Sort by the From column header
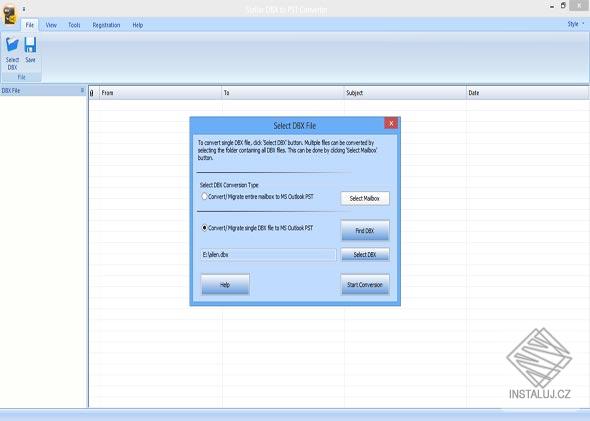Screen dimensions: 590x421 pyautogui.click(x=161, y=93)
